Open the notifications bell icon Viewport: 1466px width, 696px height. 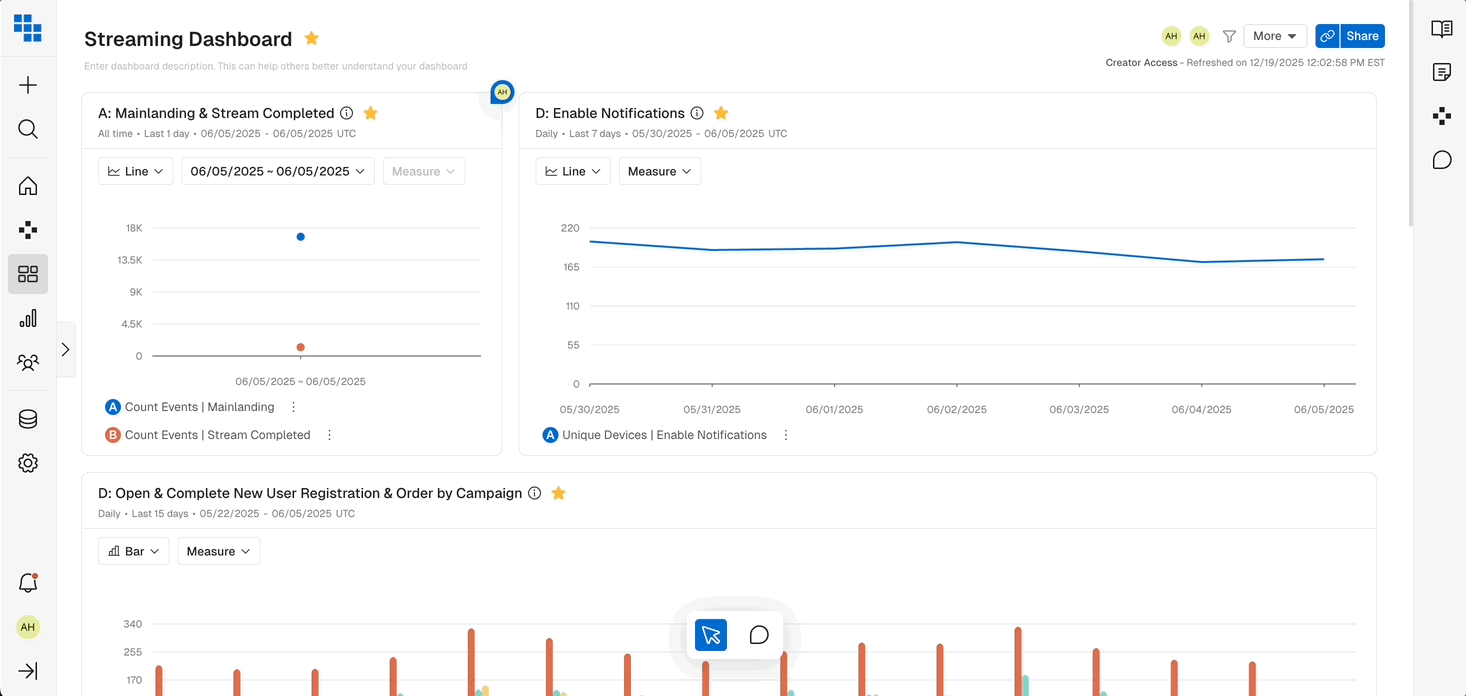pos(28,583)
